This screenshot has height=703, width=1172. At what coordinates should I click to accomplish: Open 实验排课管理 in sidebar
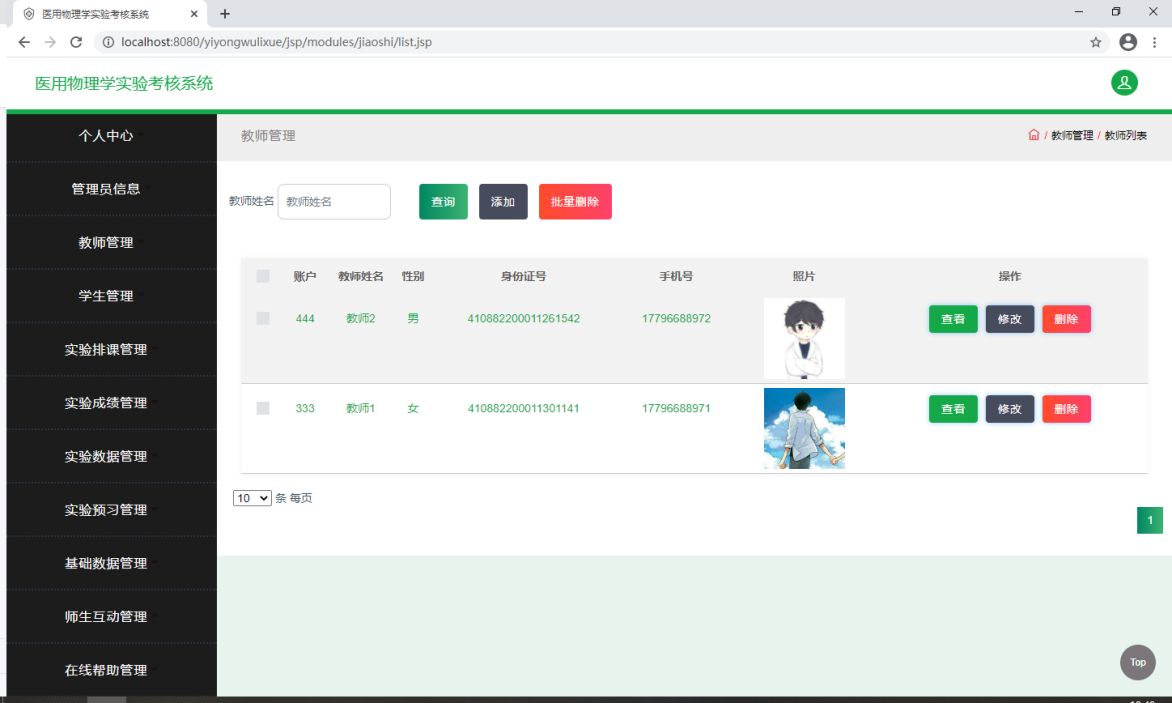pos(106,350)
